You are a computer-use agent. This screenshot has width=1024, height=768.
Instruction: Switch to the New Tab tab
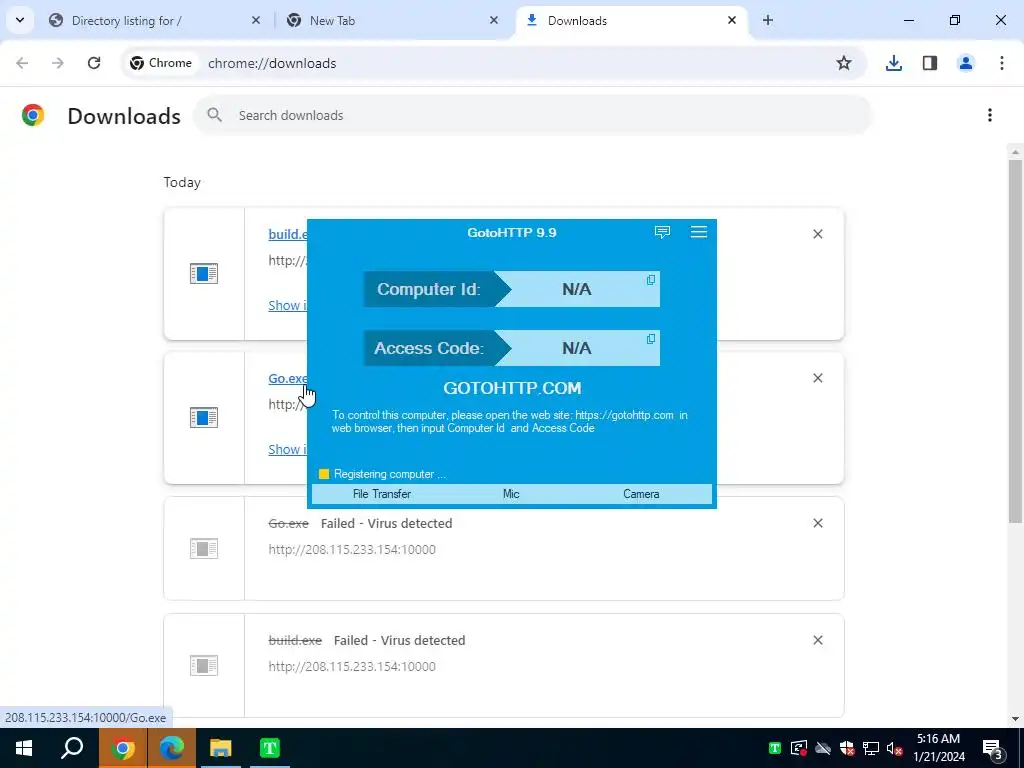pos(391,20)
